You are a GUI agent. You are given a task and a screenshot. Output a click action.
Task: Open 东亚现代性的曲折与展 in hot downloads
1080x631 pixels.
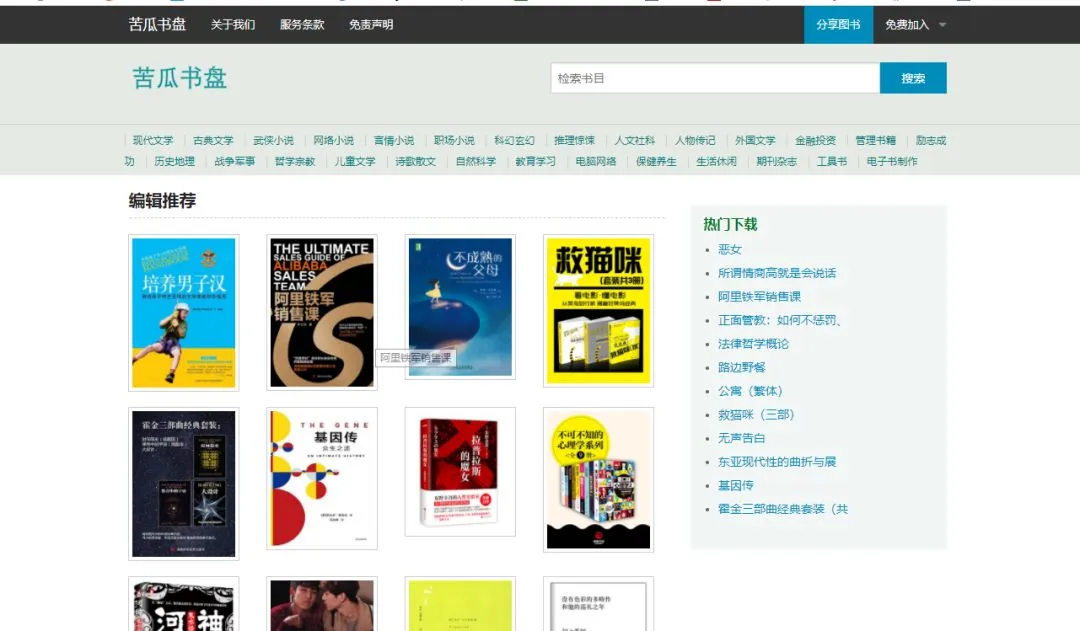777,462
